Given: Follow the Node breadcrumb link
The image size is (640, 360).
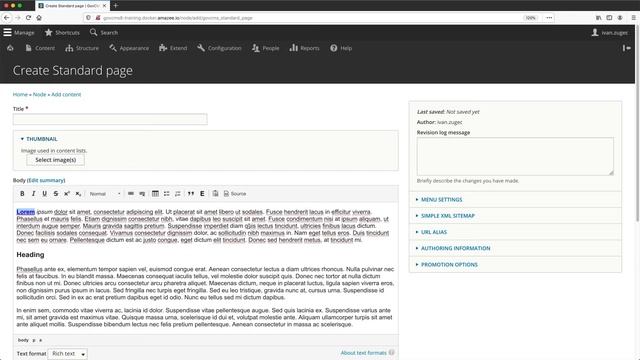Looking at the screenshot, I should tap(39, 94).
